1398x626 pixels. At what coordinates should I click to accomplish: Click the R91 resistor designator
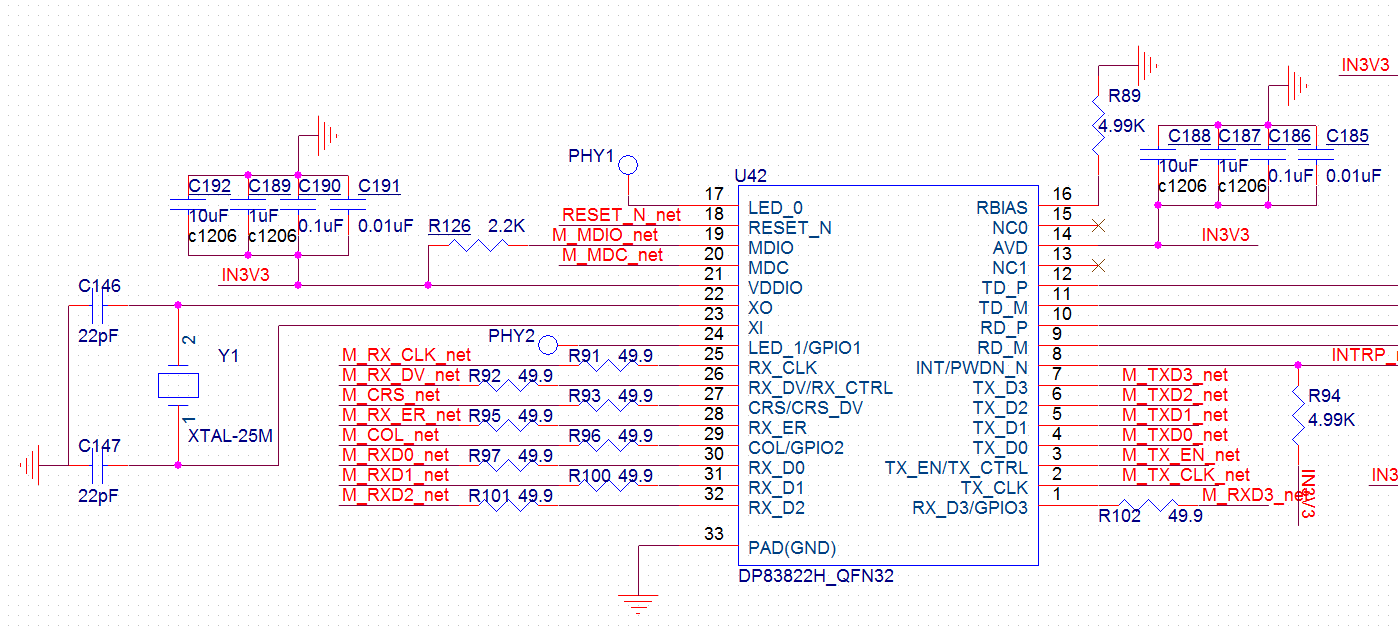pyautogui.click(x=584, y=356)
